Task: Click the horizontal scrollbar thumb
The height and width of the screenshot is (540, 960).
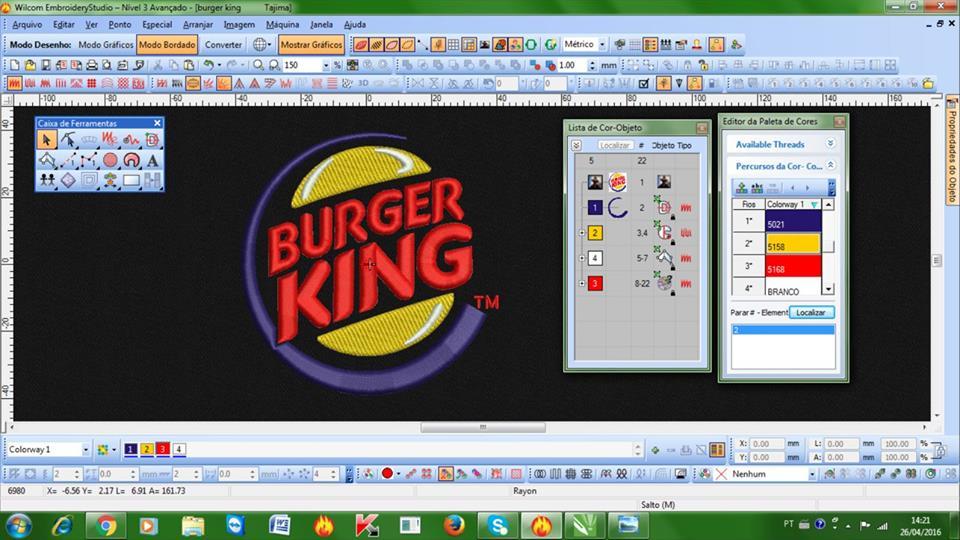Action: coord(483,427)
